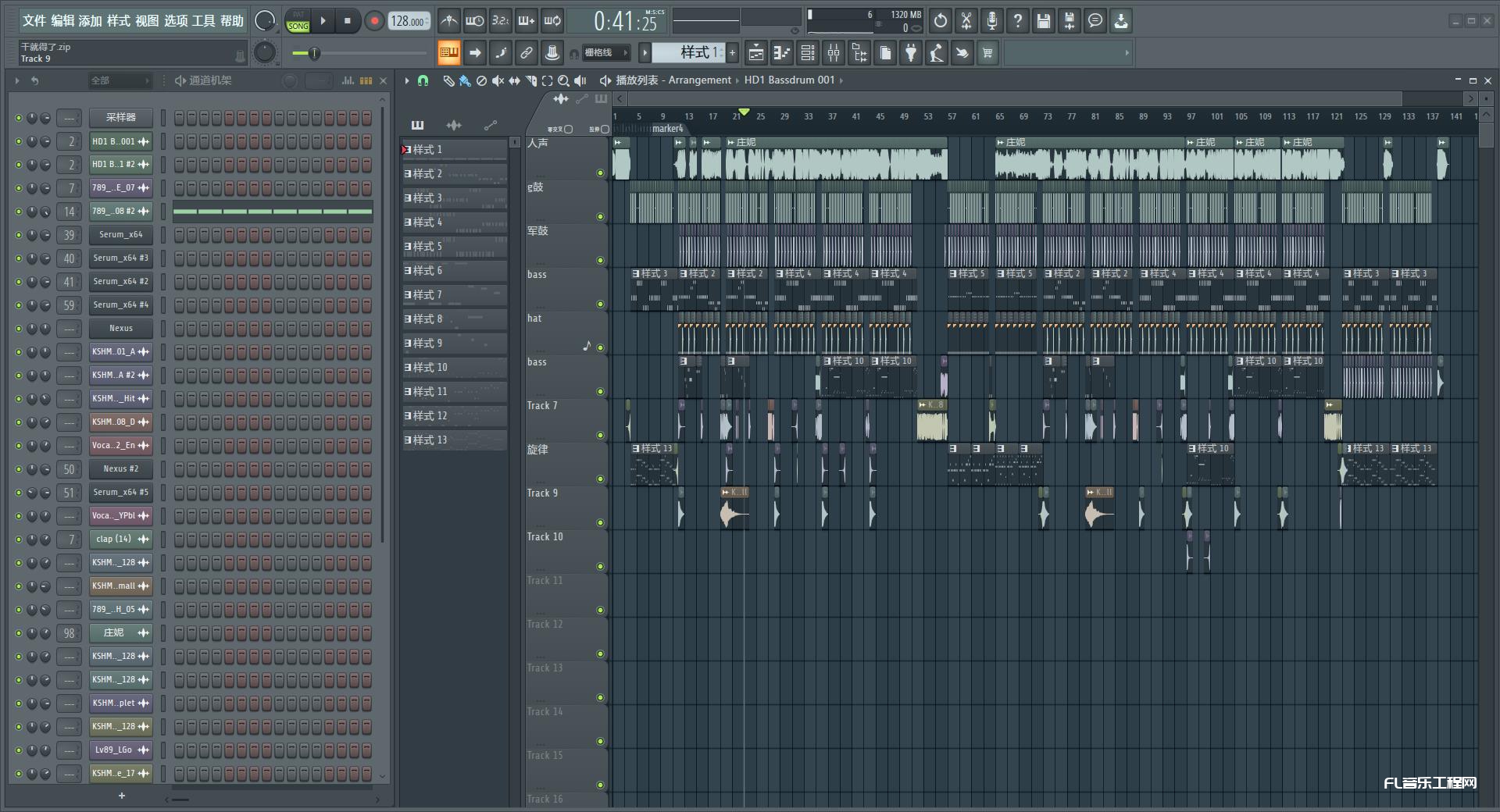Open the 栅格线 snap dropdown
This screenshot has height=812, width=1500.
pyautogui.click(x=605, y=53)
